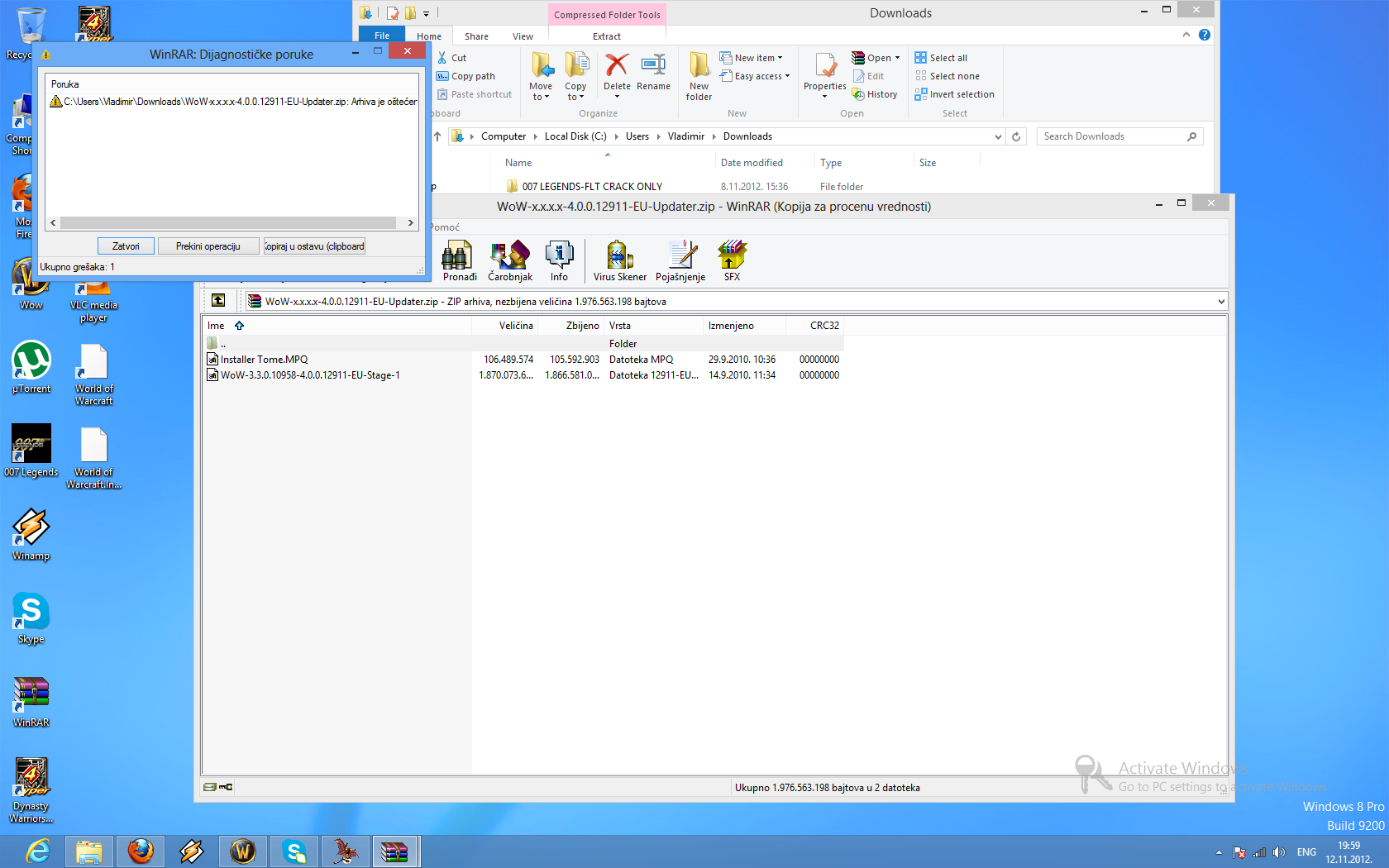
Task: Go up one folder level in WinRAR
Action: coord(218,301)
